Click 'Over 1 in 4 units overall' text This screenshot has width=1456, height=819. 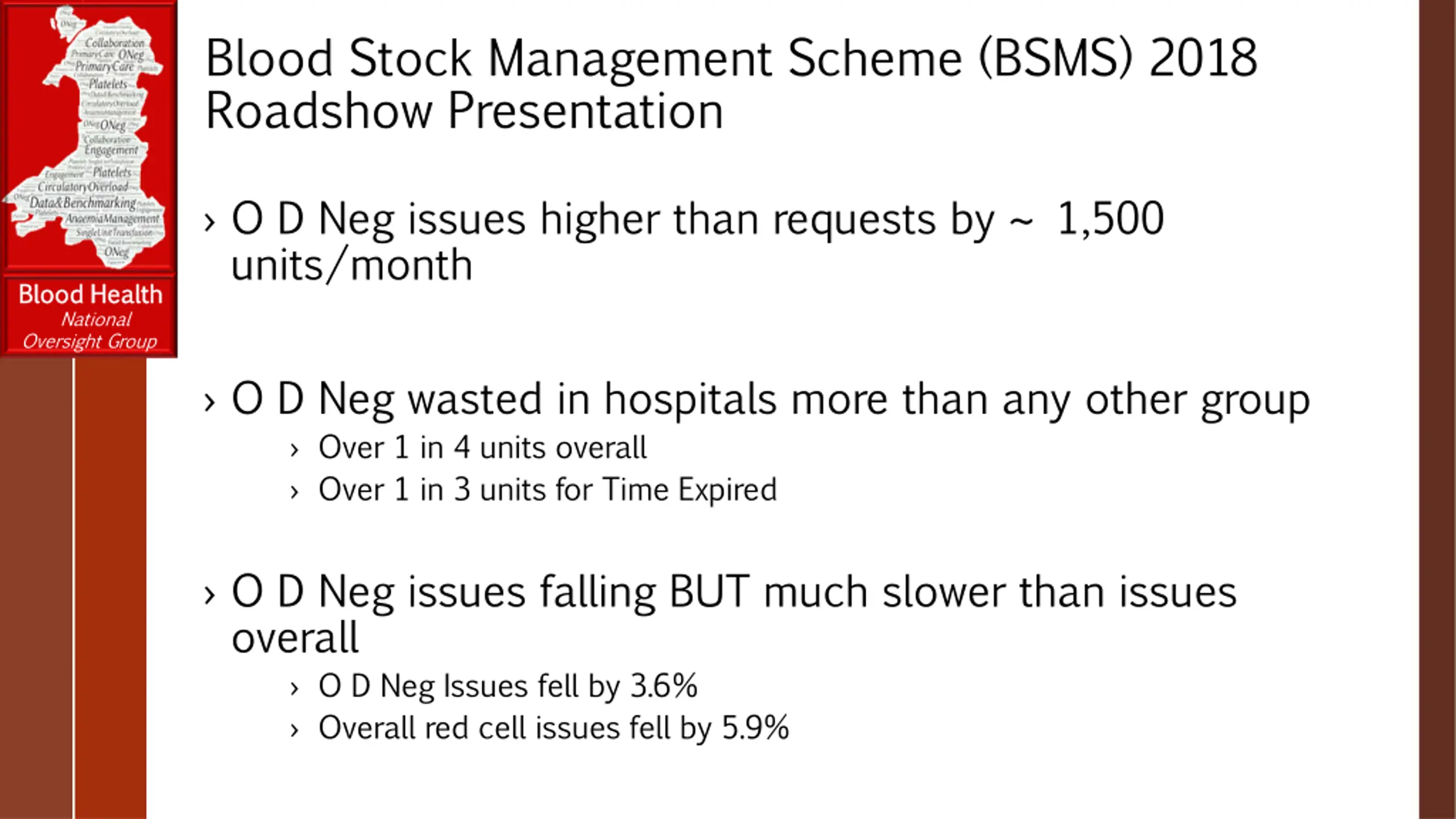(482, 447)
